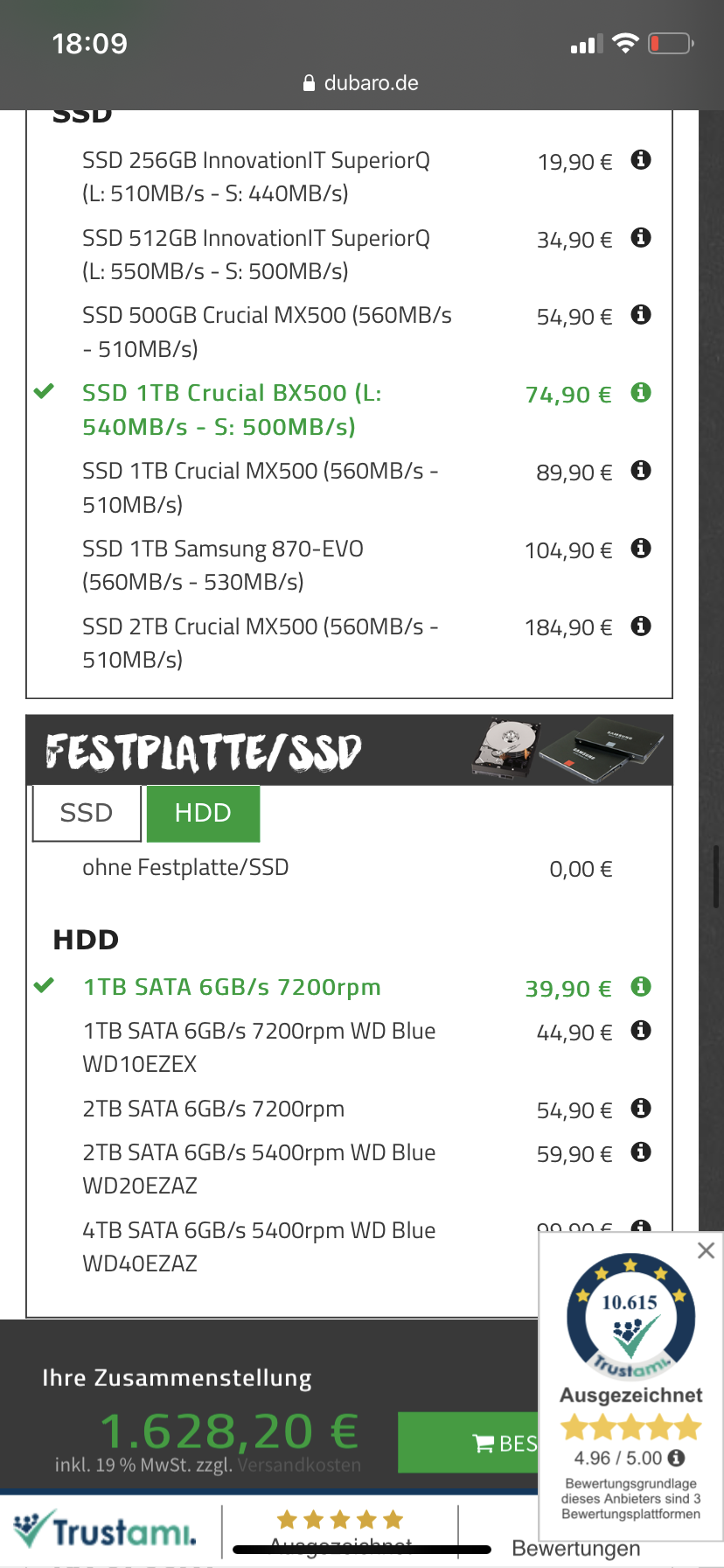The width and height of the screenshot is (724, 1568).
Task: Open the Trustami logo link
Action: 106,1530
